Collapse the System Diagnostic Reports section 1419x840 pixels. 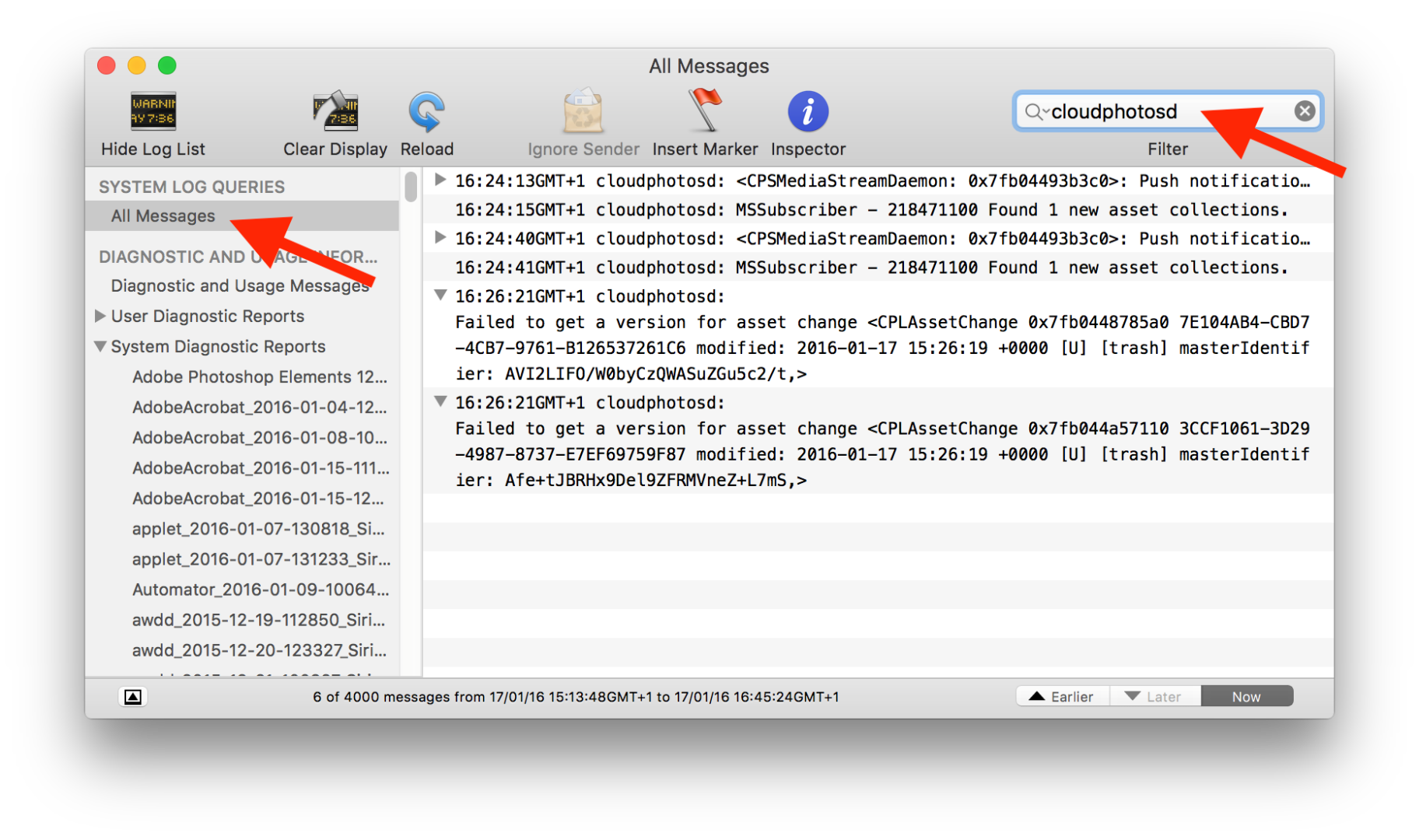[100, 346]
